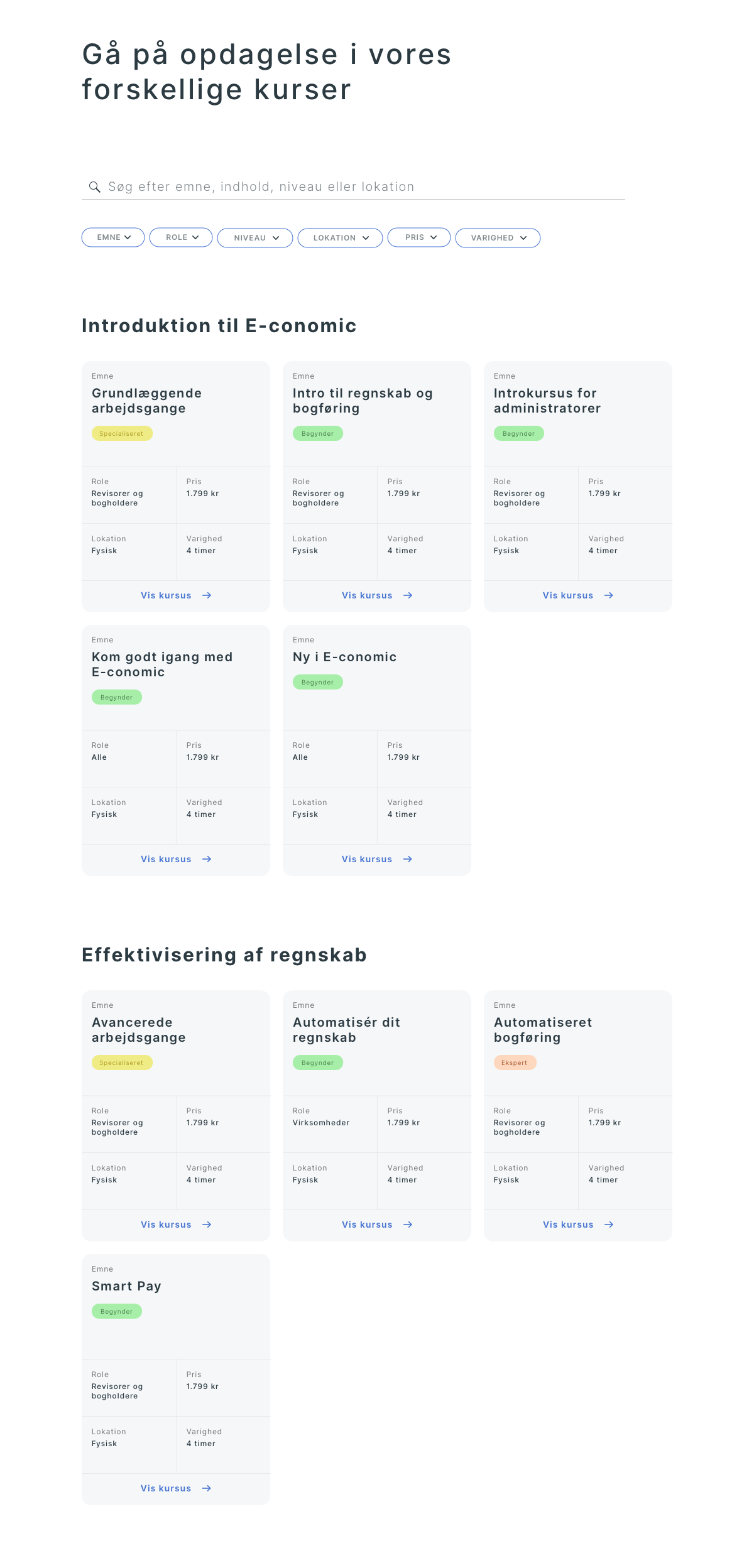This screenshot has width=754, height=1568.
Task: Expand the ROLE filter dropdown
Action: [181, 237]
